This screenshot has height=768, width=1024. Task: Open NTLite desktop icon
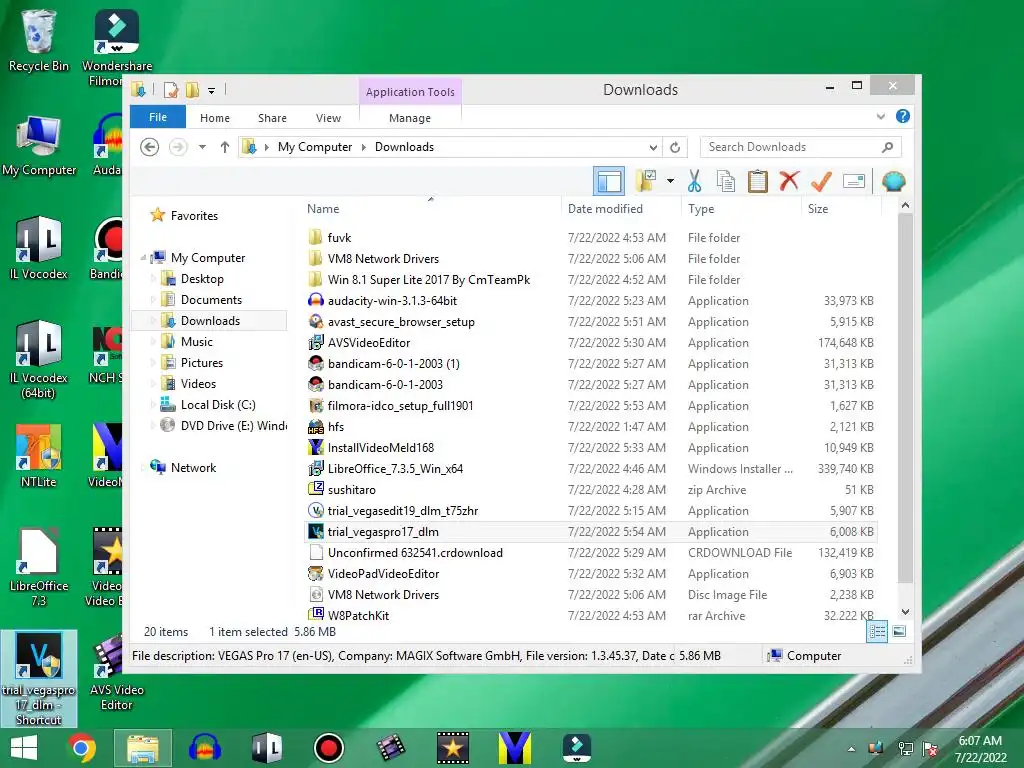click(x=39, y=456)
